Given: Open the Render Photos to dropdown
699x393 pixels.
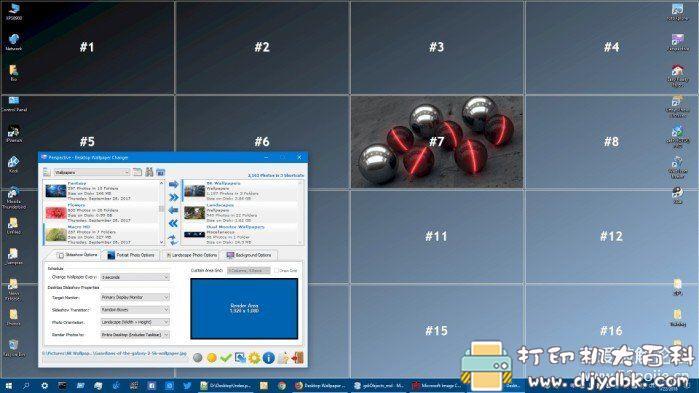Looking at the screenshot, I should click(135, 335).
